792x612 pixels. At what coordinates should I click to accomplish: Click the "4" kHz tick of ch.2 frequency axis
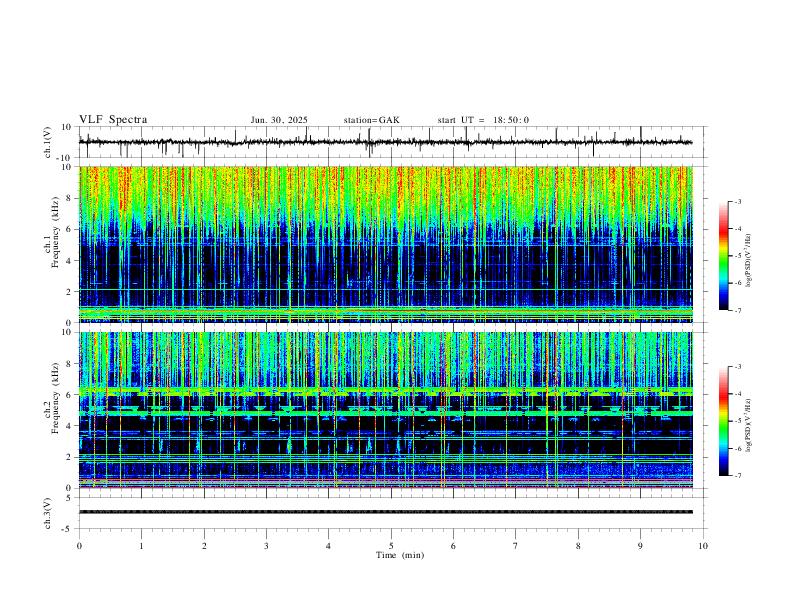click(x=70, y=426)
